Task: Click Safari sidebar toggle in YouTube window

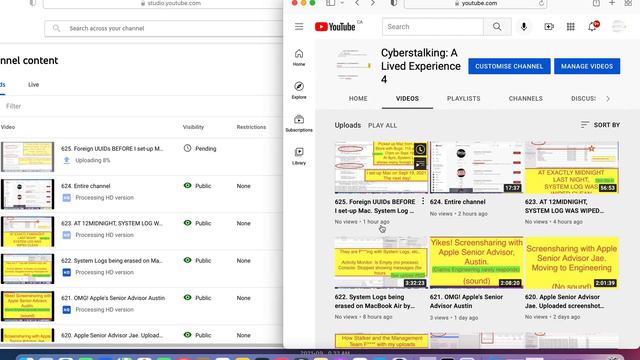Action: pos(330,3)
